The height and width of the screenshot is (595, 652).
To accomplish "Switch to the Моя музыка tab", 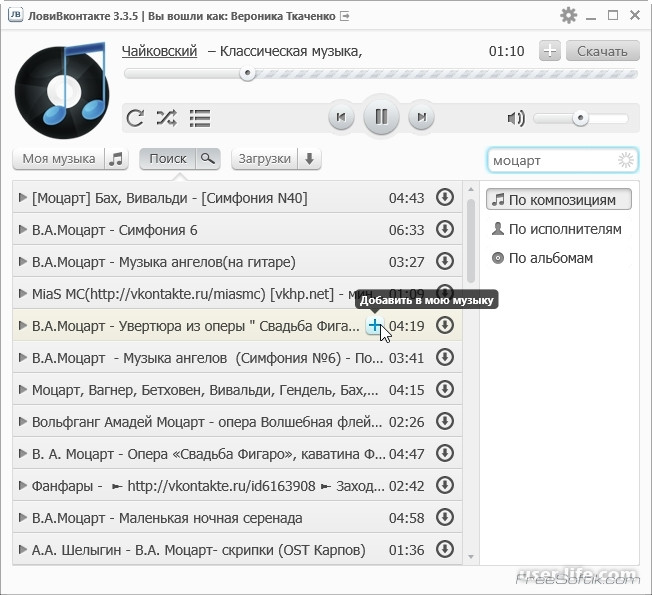I will tap(59, 159).
